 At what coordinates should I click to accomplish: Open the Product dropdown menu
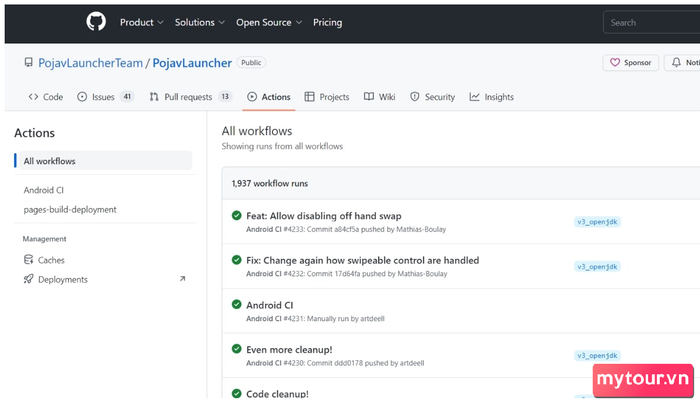[x=142, y=22]
